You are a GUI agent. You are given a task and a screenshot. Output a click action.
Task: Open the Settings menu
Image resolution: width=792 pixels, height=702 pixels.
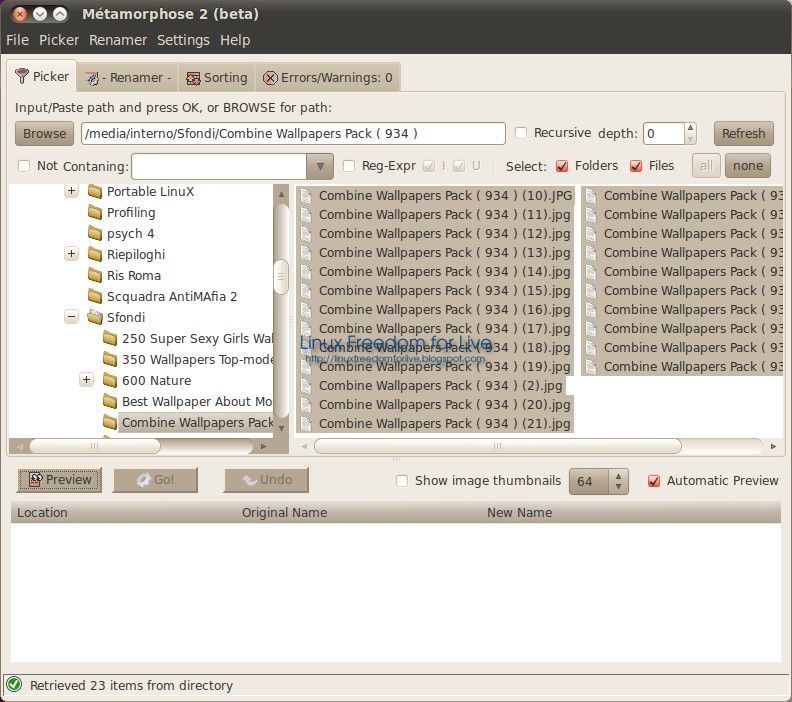point(183,40)
